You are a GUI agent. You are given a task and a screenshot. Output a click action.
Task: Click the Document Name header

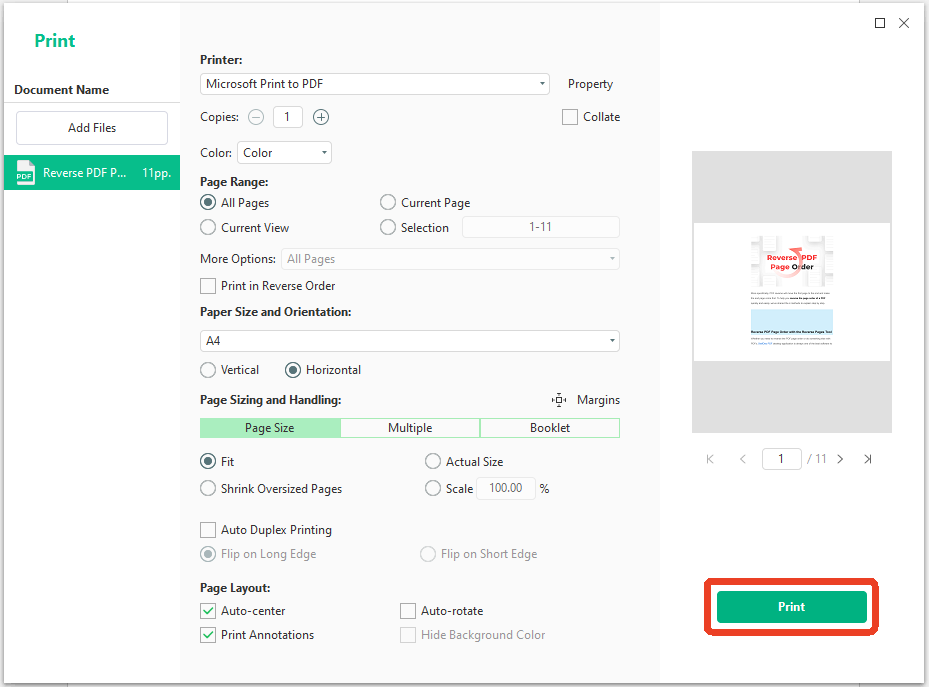(62, 90)
